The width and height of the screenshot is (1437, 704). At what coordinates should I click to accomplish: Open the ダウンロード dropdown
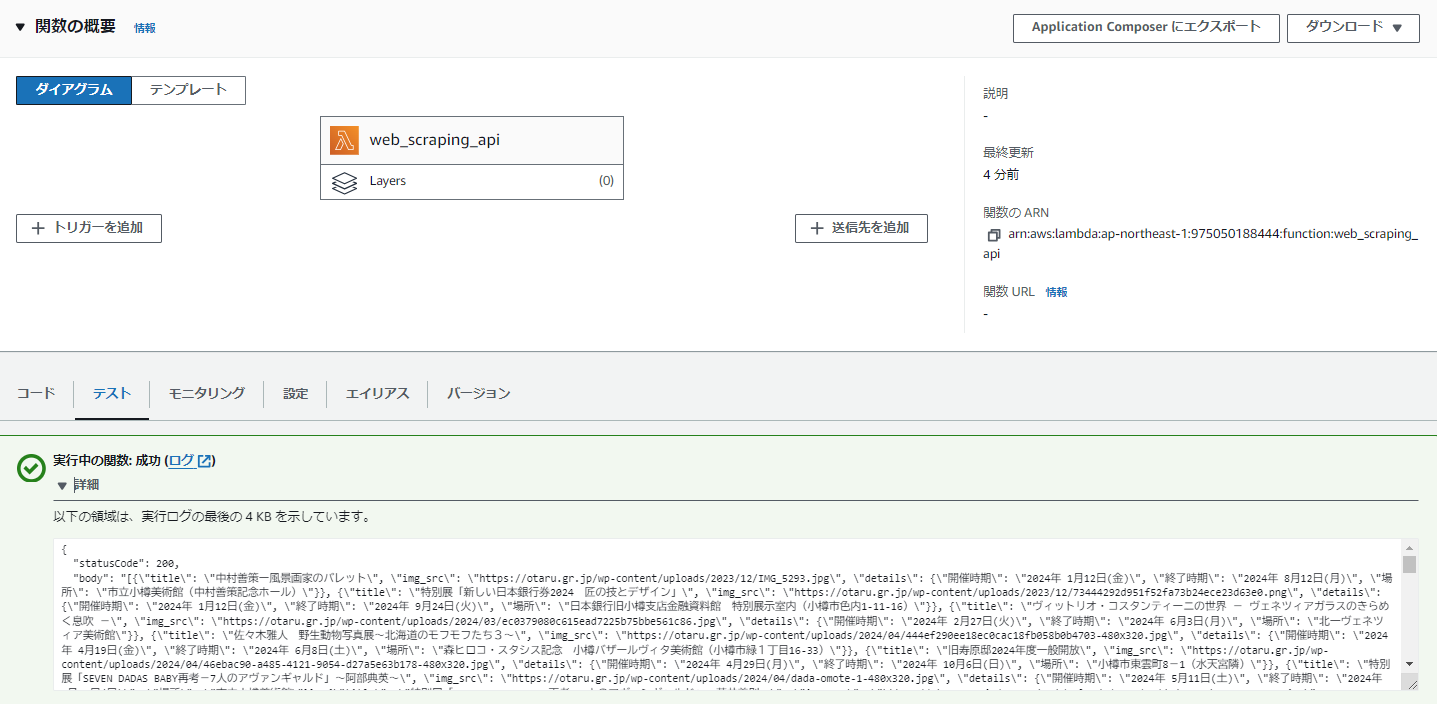[1352, 27]
